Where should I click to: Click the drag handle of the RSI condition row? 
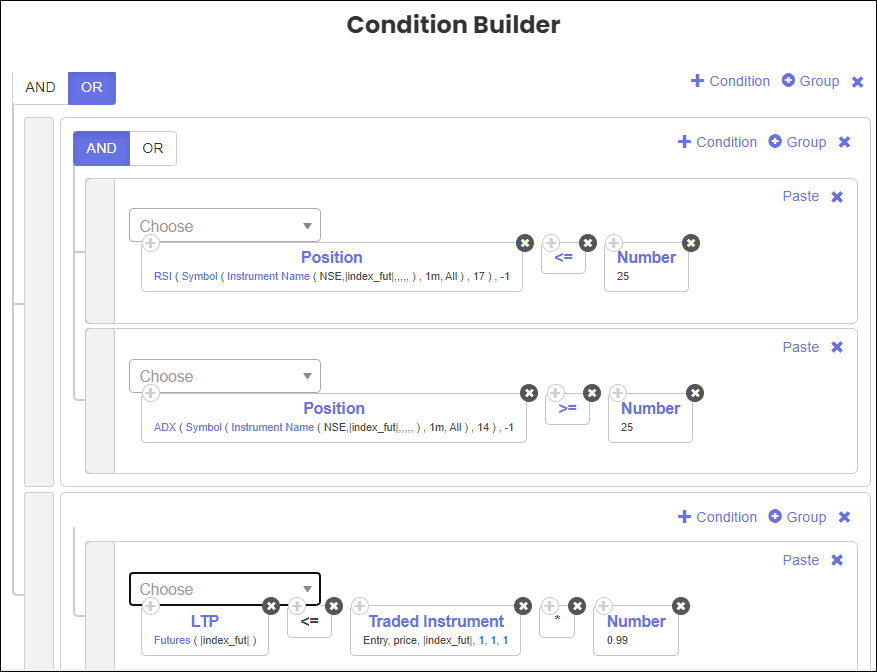(100, 250)
